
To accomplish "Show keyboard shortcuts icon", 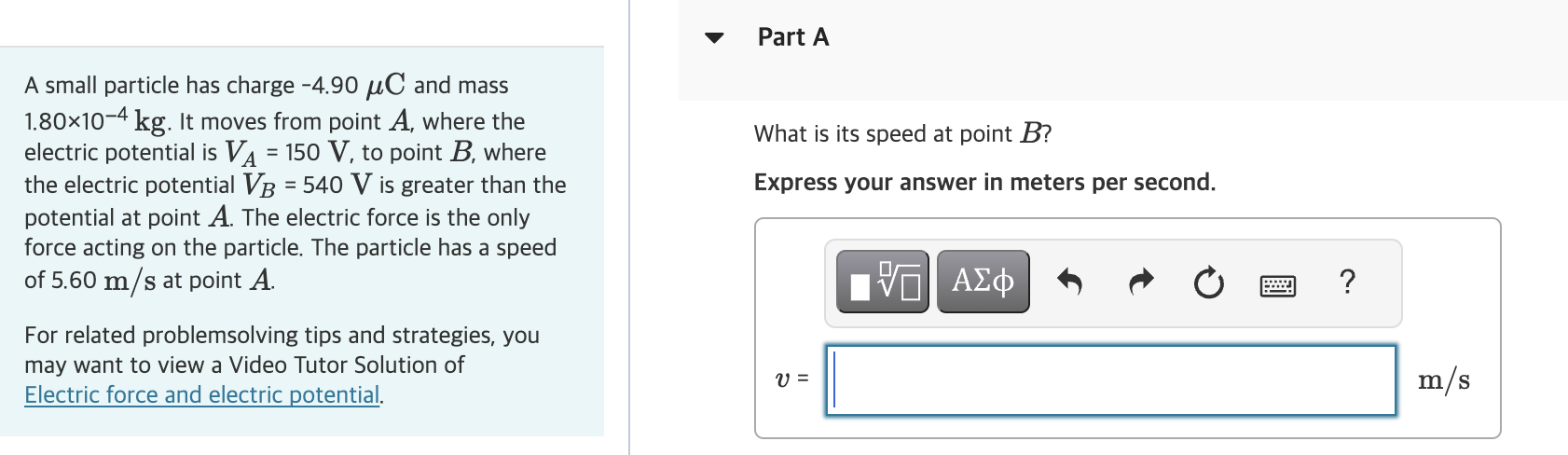I will click(1277, 284).
